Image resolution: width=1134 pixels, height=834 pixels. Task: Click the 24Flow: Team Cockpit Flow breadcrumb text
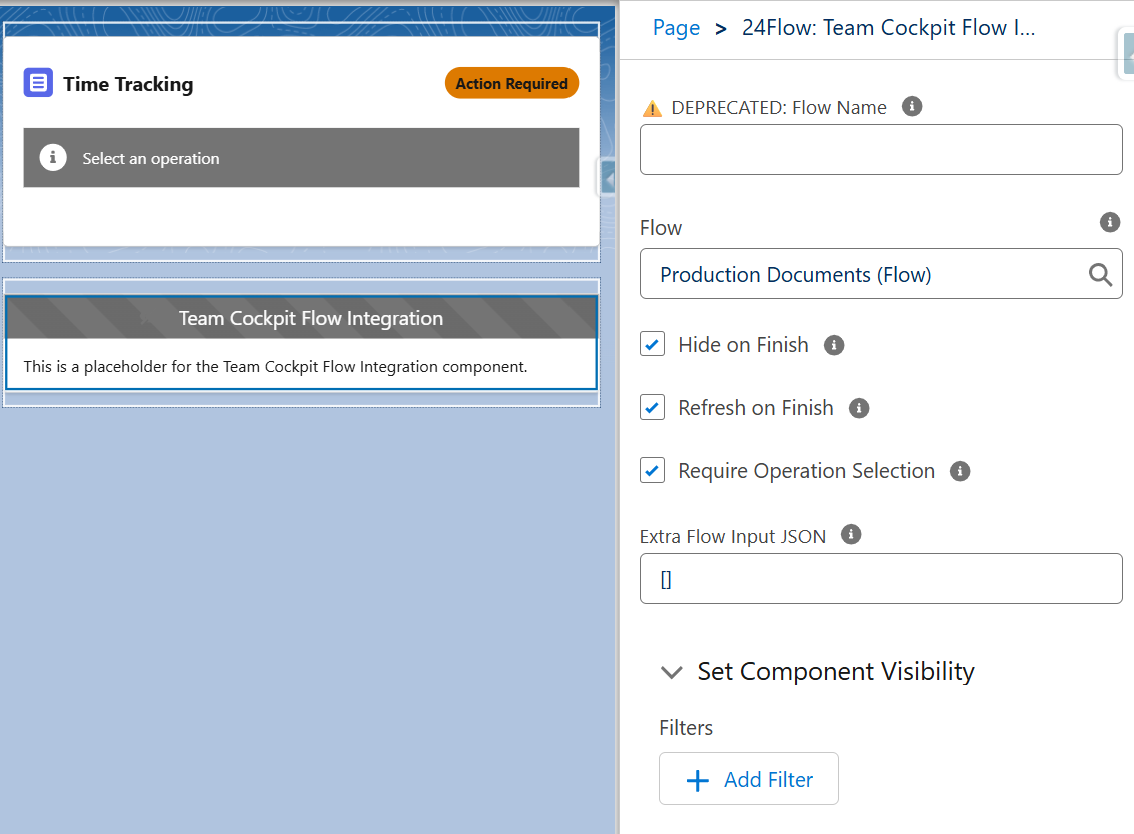click(888, 27)
